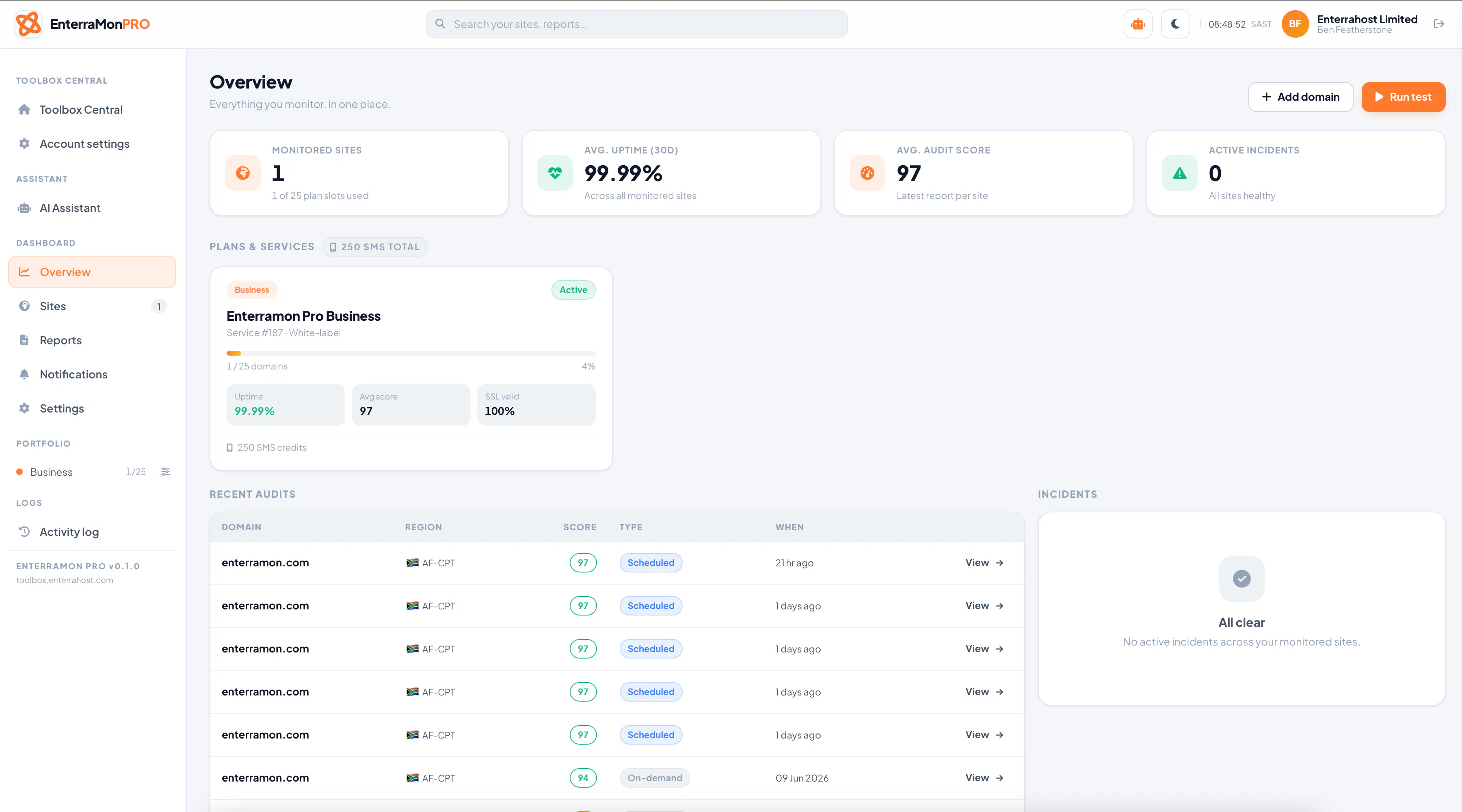The width and height of the screenshot is (1462, 812).
Task: Click View for the 09 Jun 2026 audit
Action: [985, 777]
